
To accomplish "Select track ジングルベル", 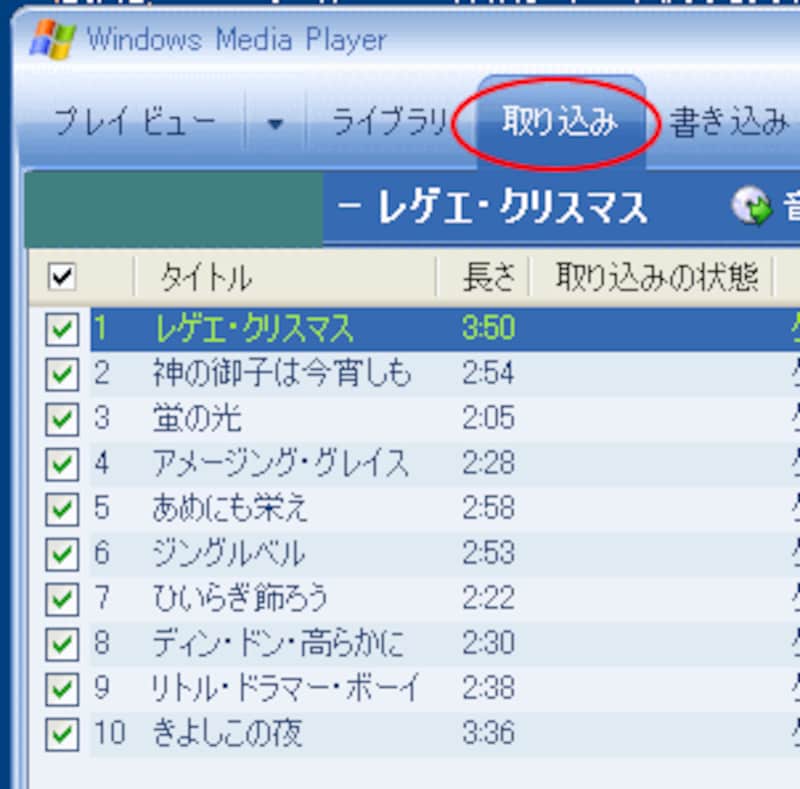I will coord(229,553).
